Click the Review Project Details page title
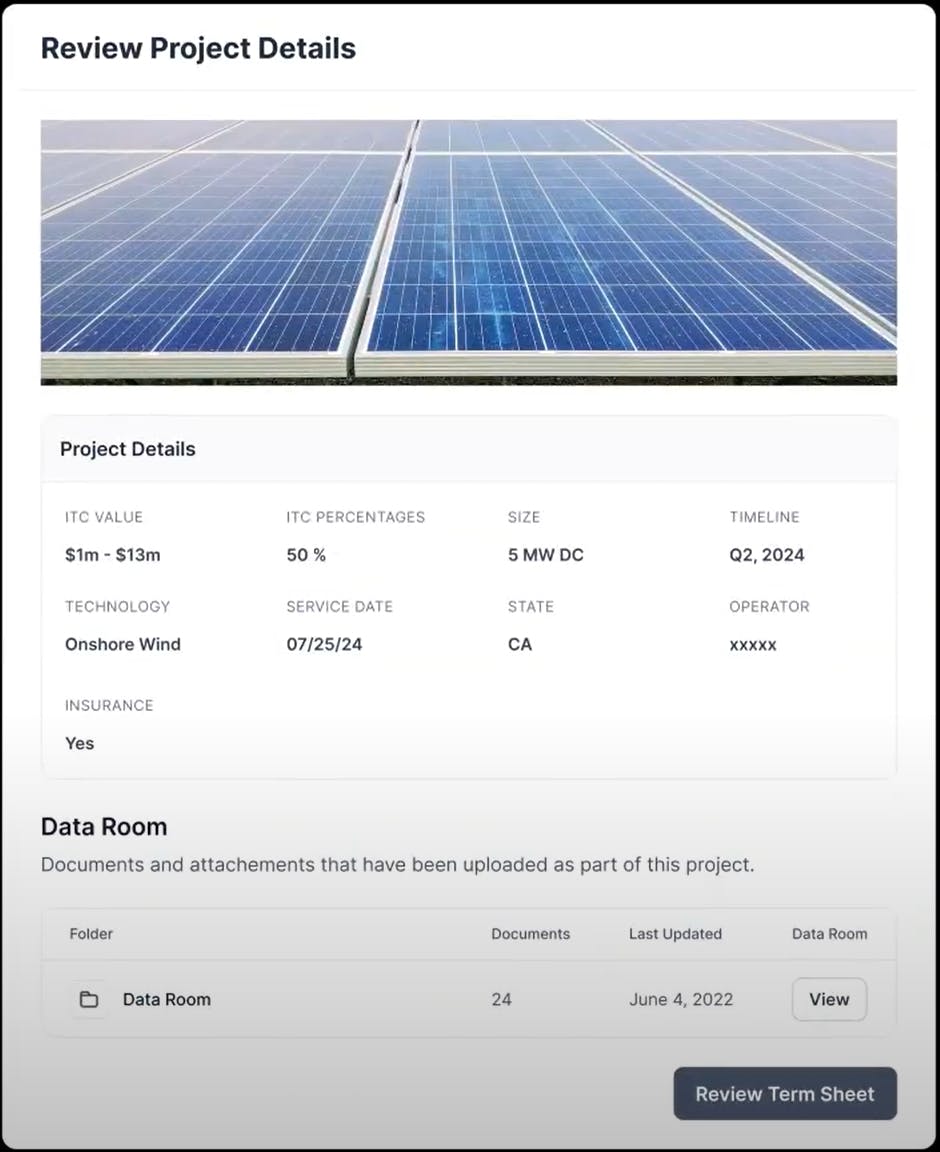Image resolution: width=940 pixels, height=1152 pixels. [x=198, y=48]
